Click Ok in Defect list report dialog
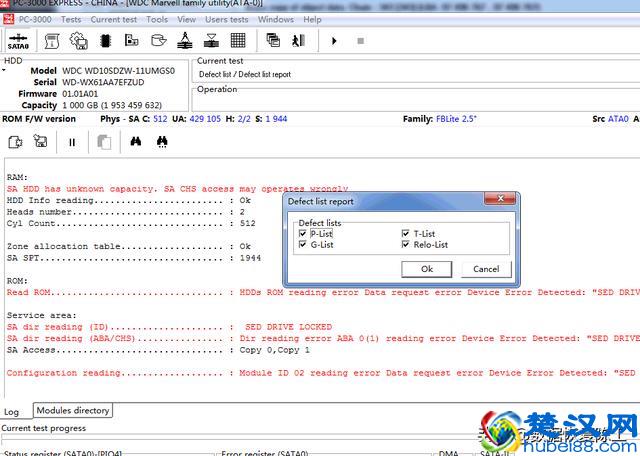The width and height of the screenshot is (640, 456). click(x=427, y=269)
